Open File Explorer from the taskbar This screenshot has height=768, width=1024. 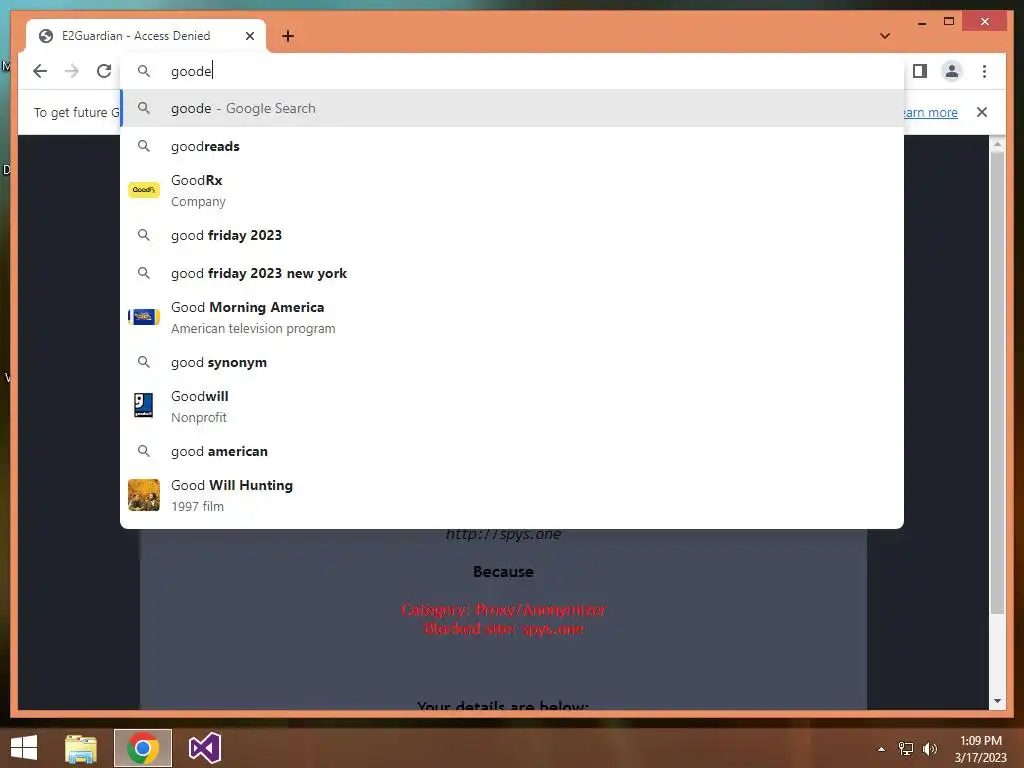[x=81, y=748]
